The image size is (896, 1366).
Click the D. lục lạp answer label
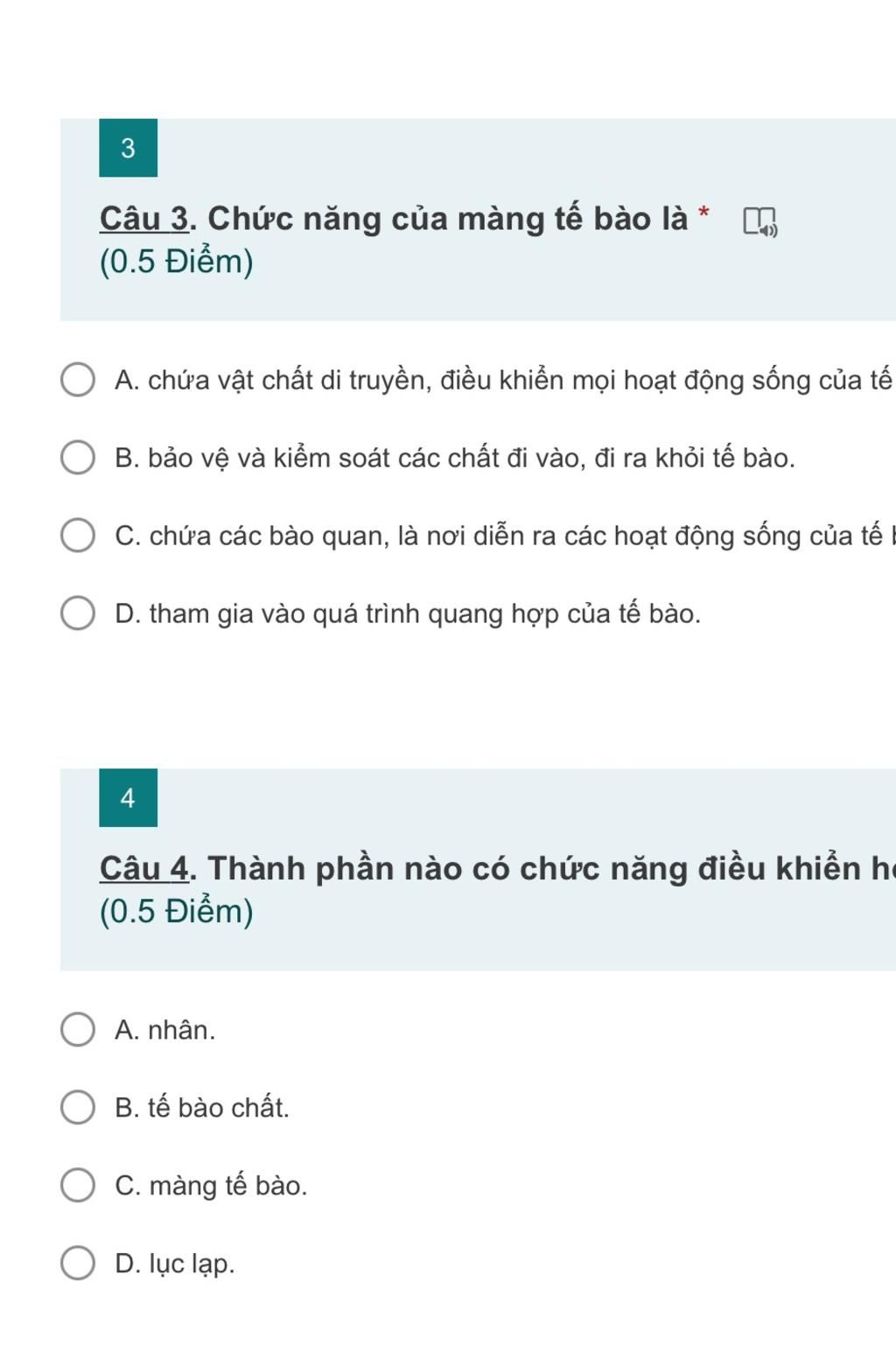175,1264
